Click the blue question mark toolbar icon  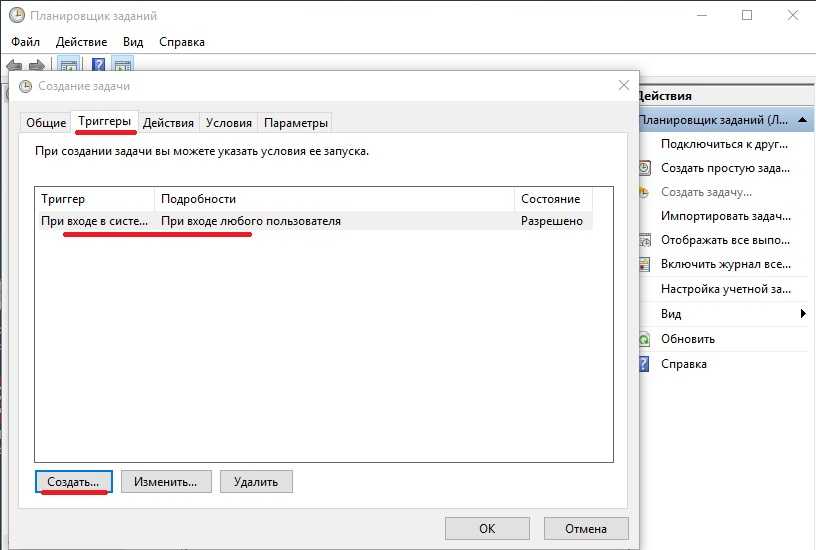pyautogui.click(x=98, y=65)
